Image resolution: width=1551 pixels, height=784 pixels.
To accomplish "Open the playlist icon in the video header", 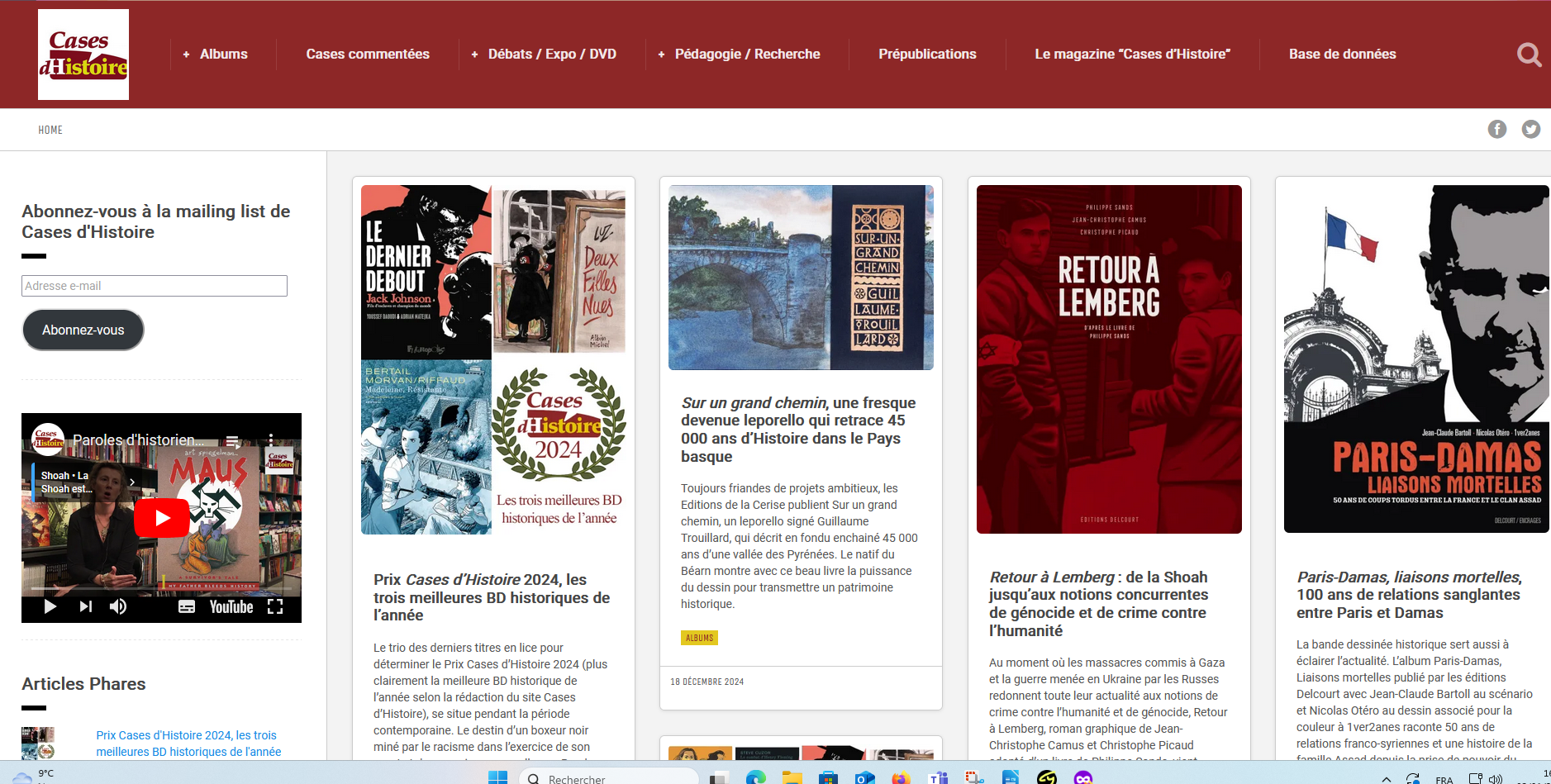I will click(x=233, y=440).
